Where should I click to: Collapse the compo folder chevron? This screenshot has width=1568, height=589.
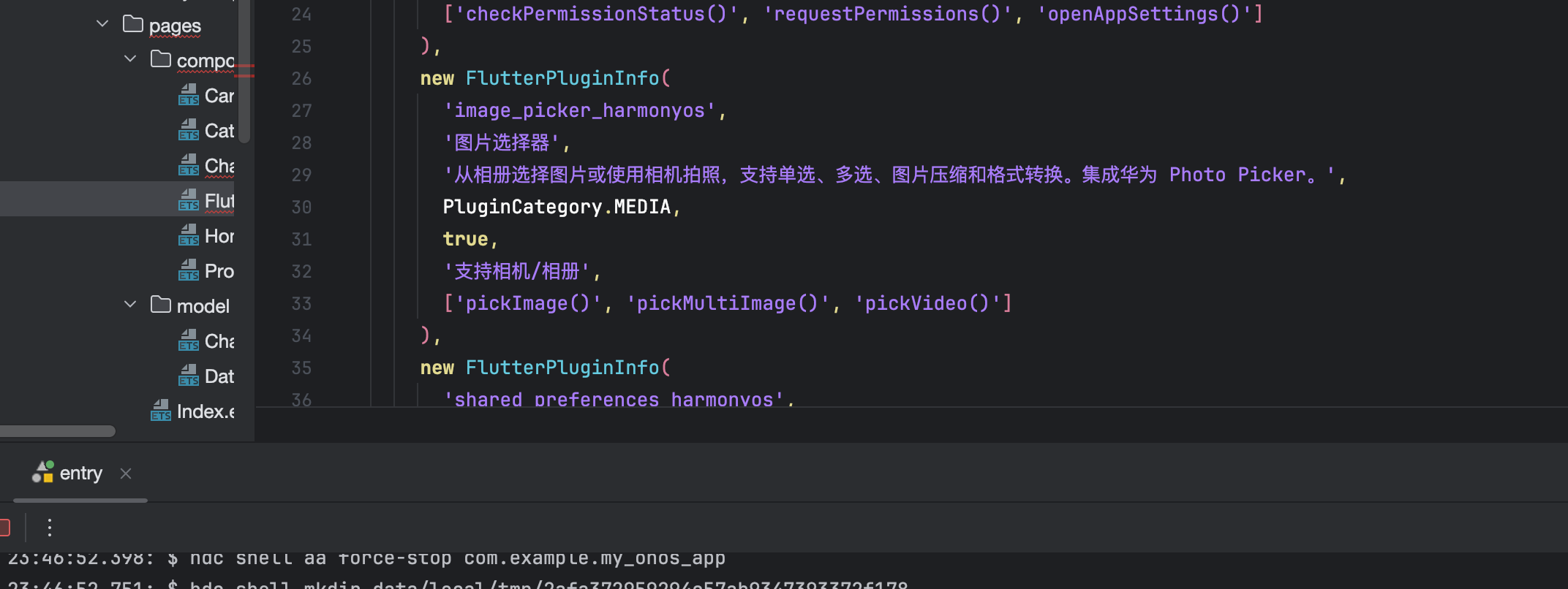pos(130,58)
